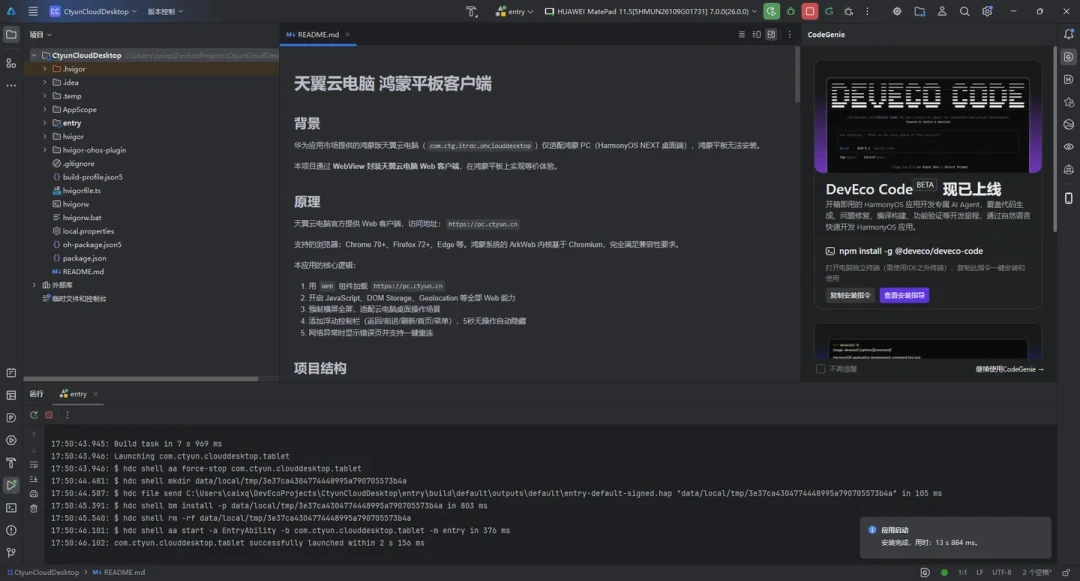Open the device phone icon in right sidebar
The height and width of the screenshot is (581, 1080).
(1068, 198)
